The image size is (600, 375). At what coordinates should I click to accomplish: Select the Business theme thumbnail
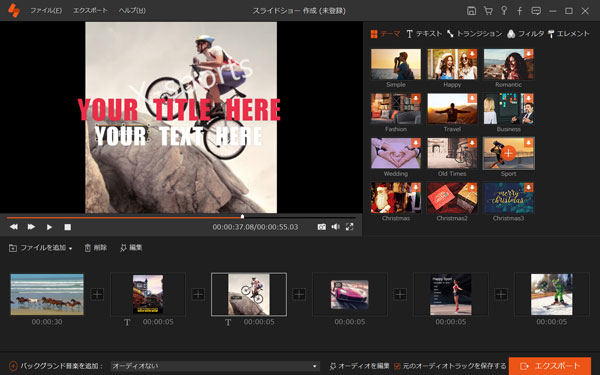pyautogui.click(x=508, y=109)
